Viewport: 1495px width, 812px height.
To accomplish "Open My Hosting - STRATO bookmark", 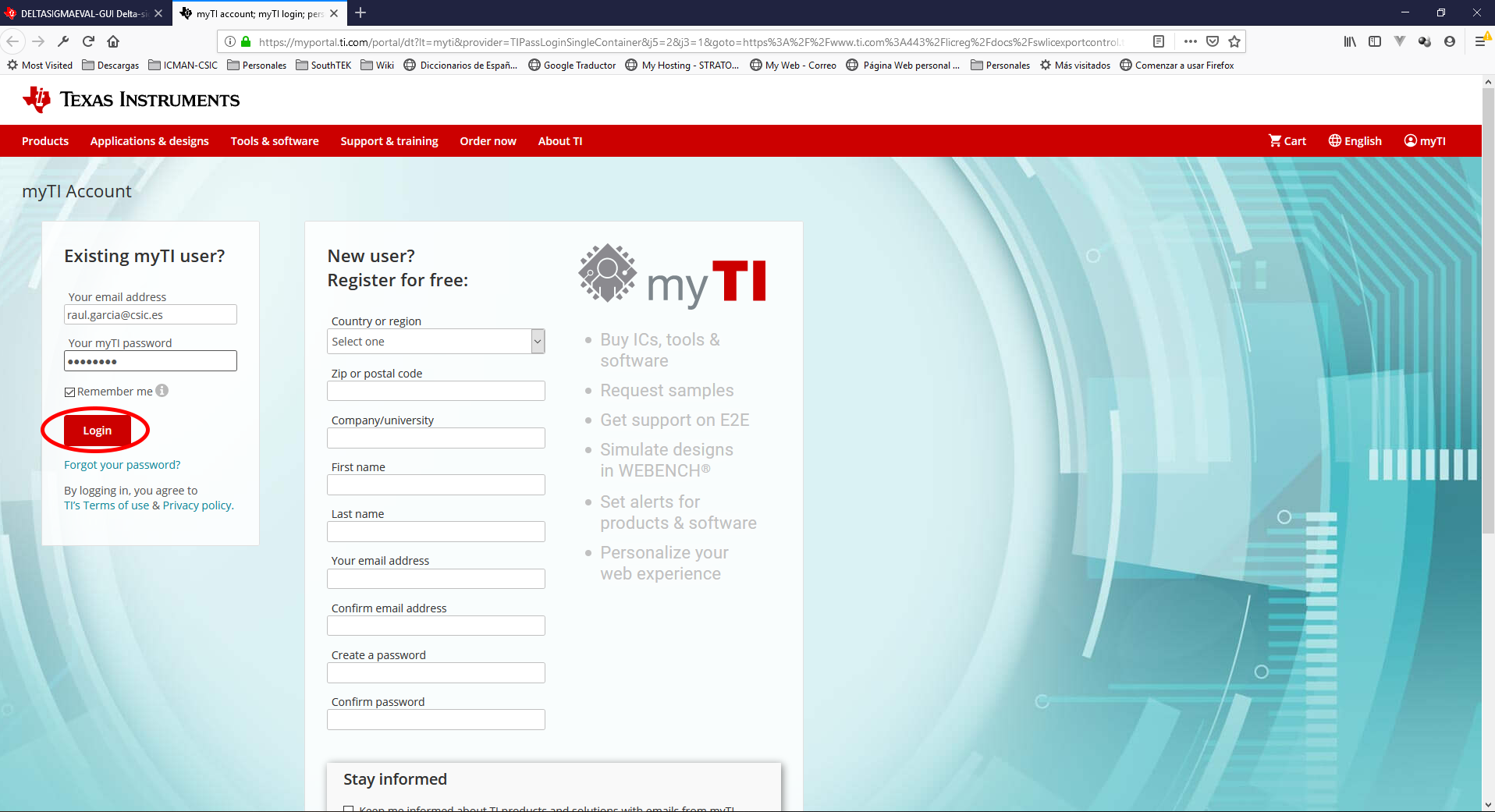I will point(683,65).
